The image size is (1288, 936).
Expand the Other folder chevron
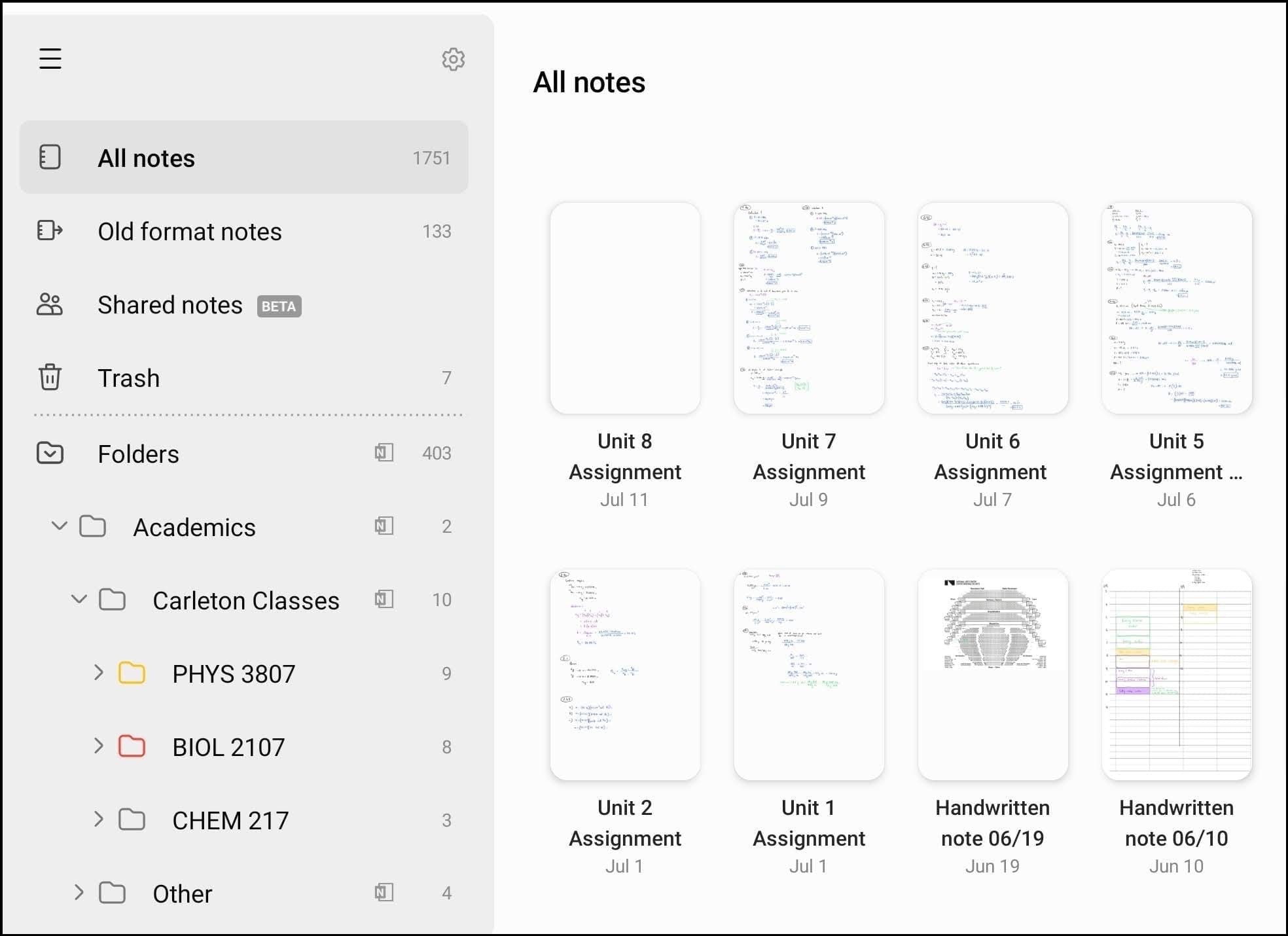(x=79, y=893)
